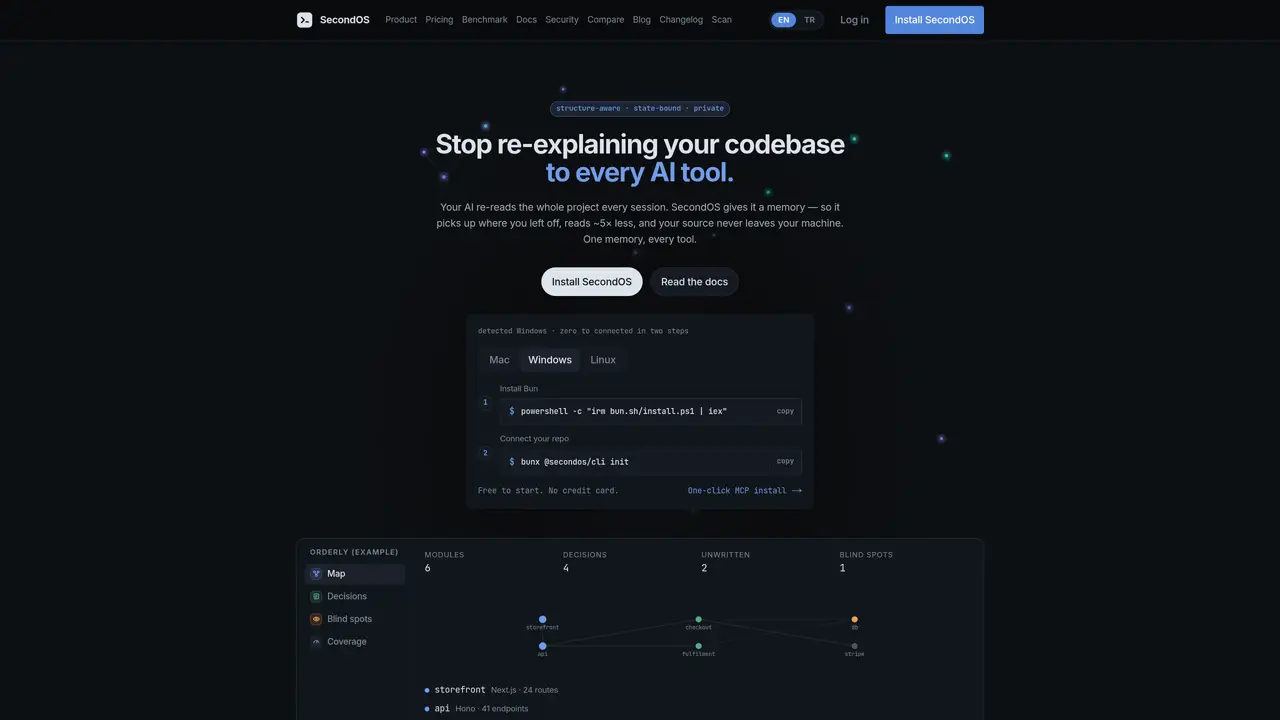Image resolution: width=1280 pixels, height=720 pixels.
Task: Click the stripe node in graph
Action: 855,646
